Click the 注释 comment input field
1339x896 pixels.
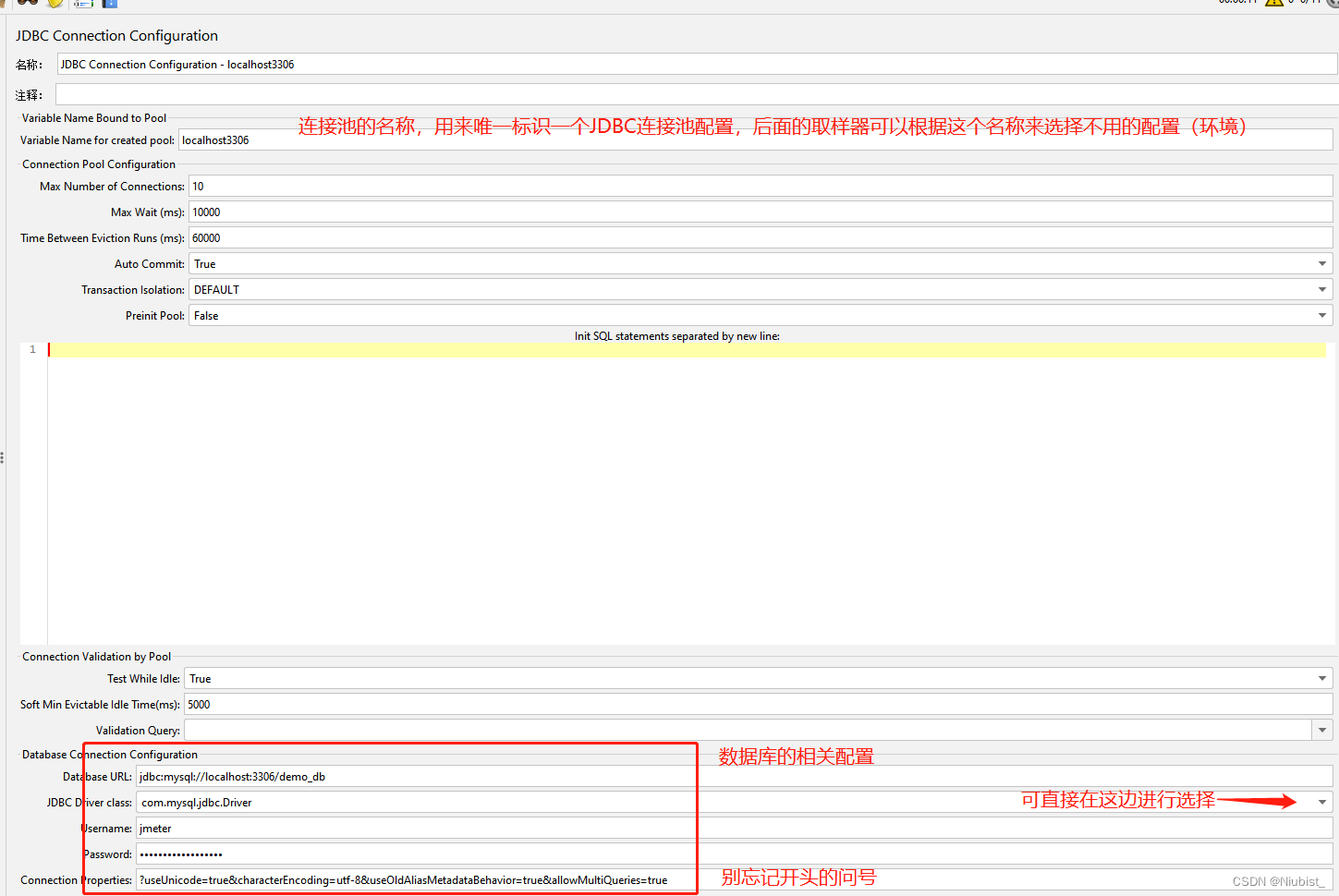coord(697,94)
